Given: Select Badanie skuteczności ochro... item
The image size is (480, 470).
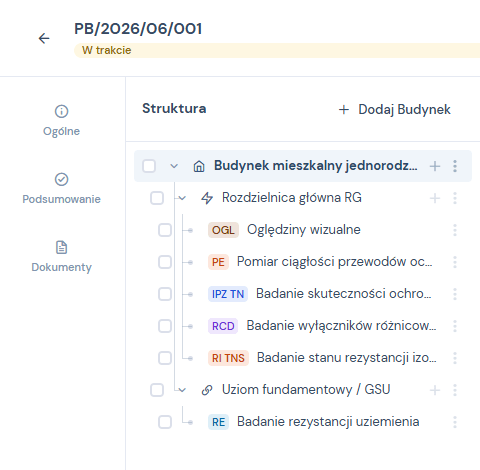Looking at the screenshot, I should (x=303, y=294).
